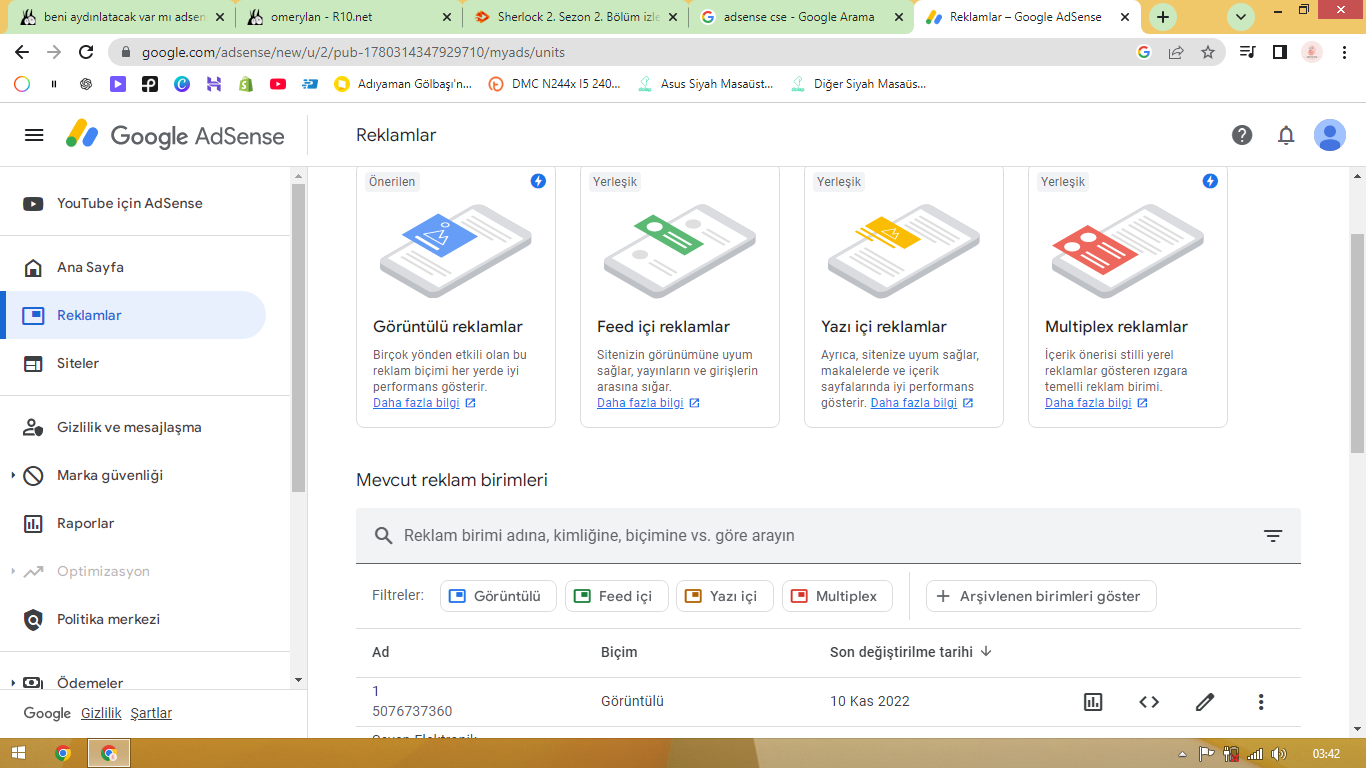
Task: Open the Chrome side panel icon
Action: [x=1279, y=52]
